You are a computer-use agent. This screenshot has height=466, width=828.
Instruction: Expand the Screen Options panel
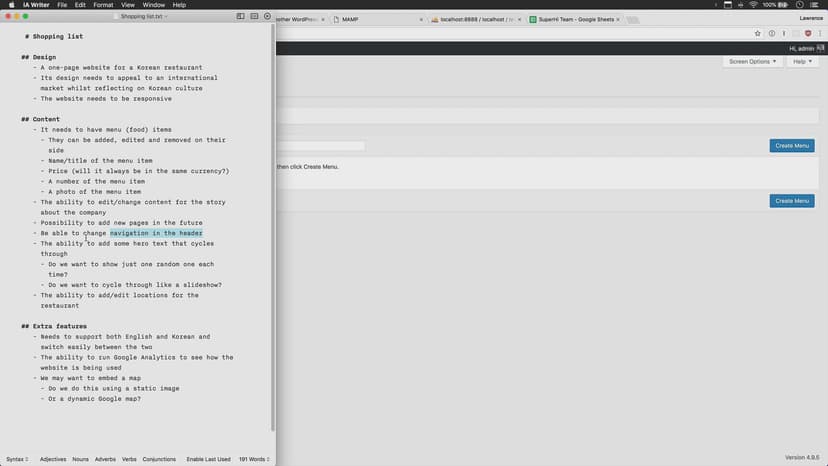[x=752, y=62]
